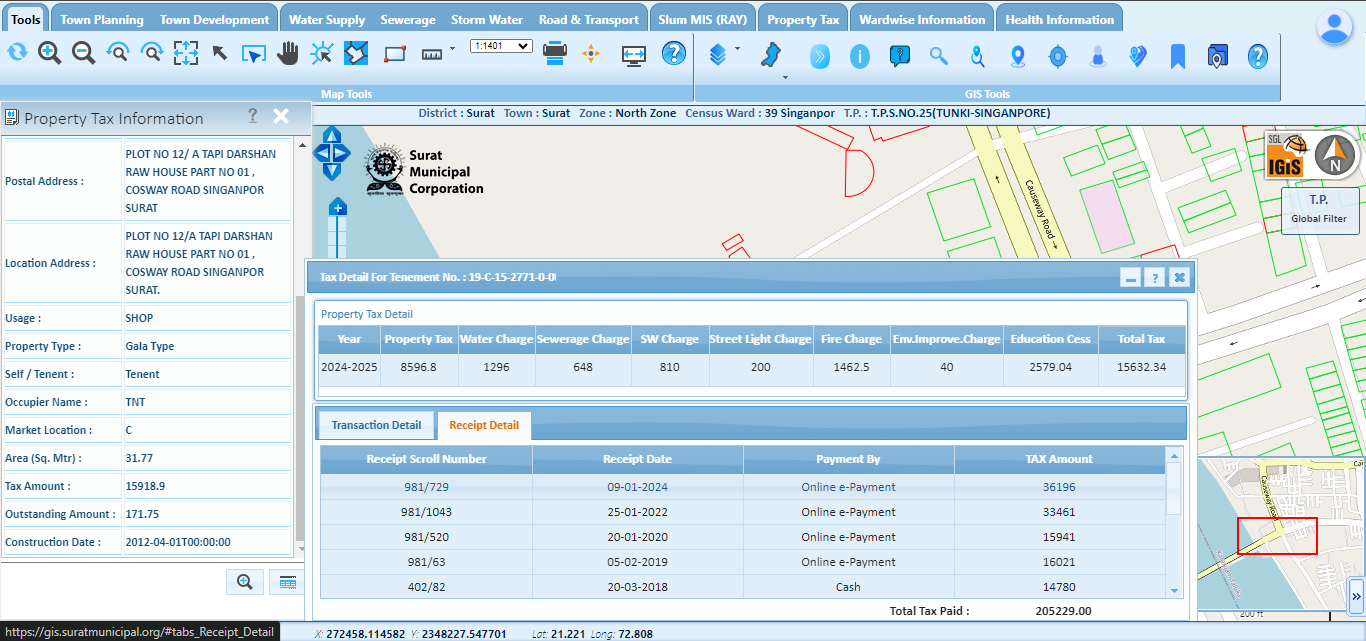This screenshot has width=1366, height=641.
Task: Expand the measure tool dropdown arrow
Action: coord(453,48)
